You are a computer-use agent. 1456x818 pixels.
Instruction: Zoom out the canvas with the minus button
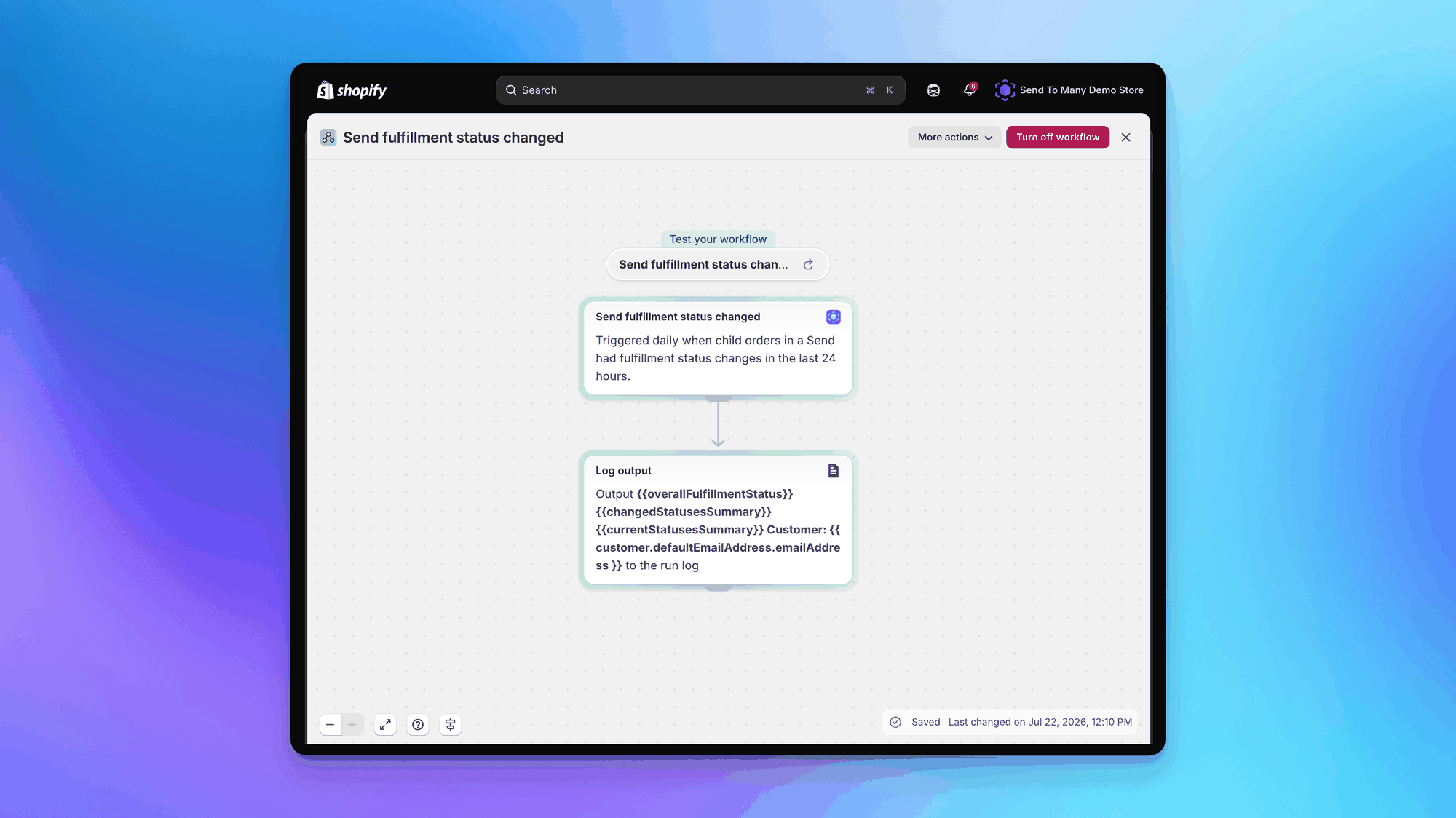(331, 725)
